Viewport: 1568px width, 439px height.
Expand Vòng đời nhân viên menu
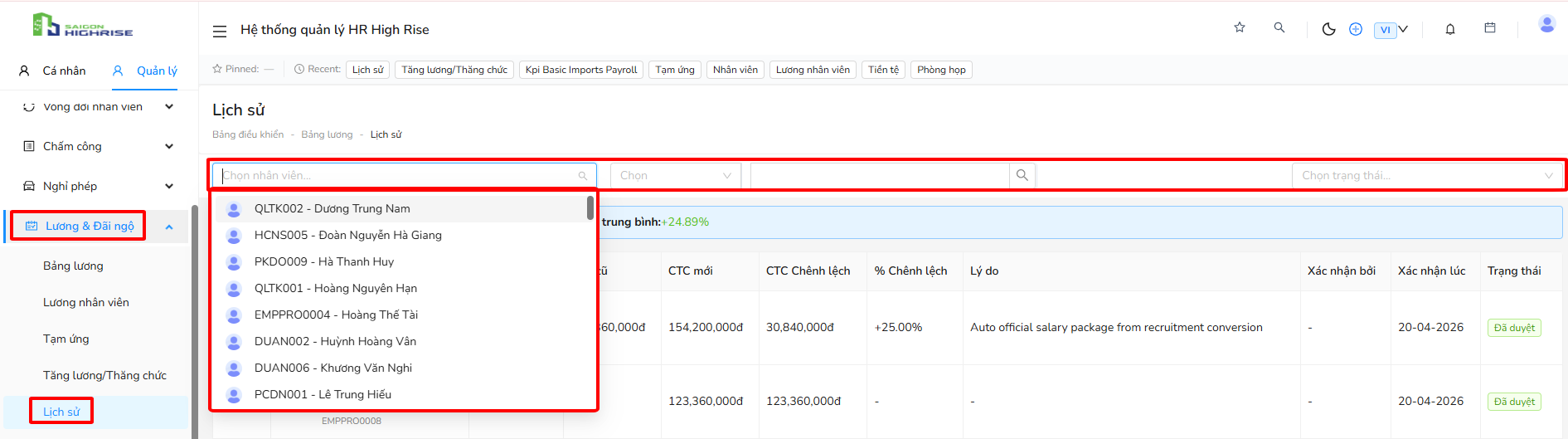click(x=99, y=106)
